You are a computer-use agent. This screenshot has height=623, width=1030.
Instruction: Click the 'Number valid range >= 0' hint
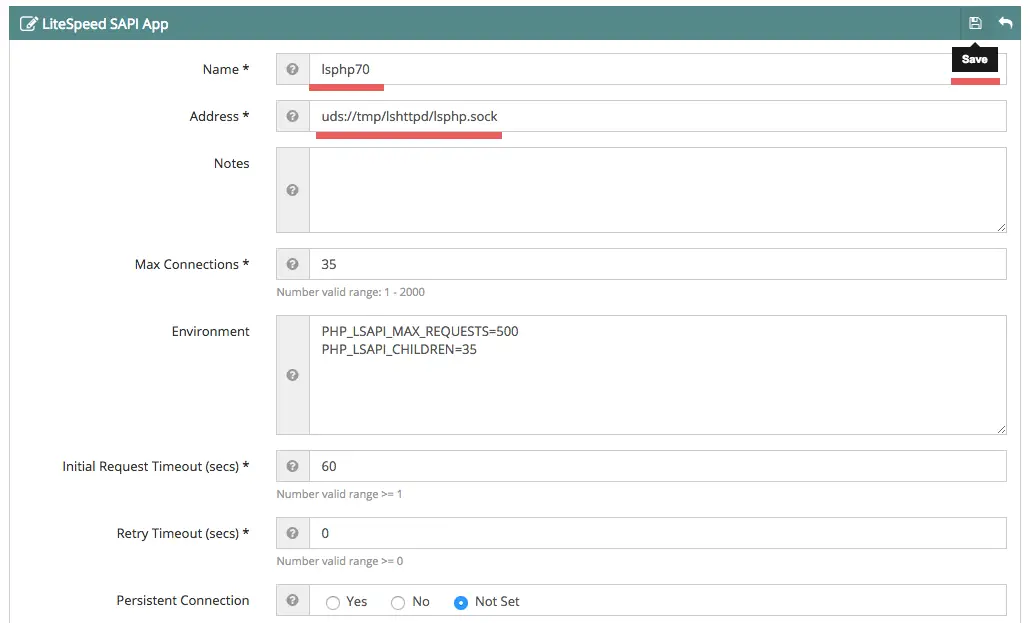pos(340,561)
